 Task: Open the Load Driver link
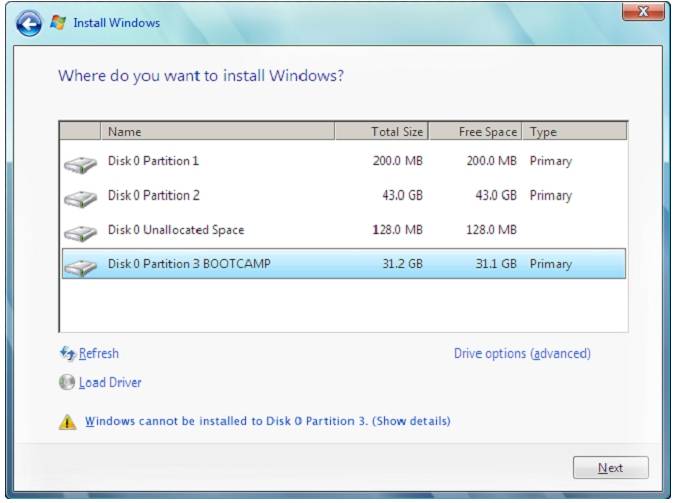pyautogui.click(x=110, y=383)
